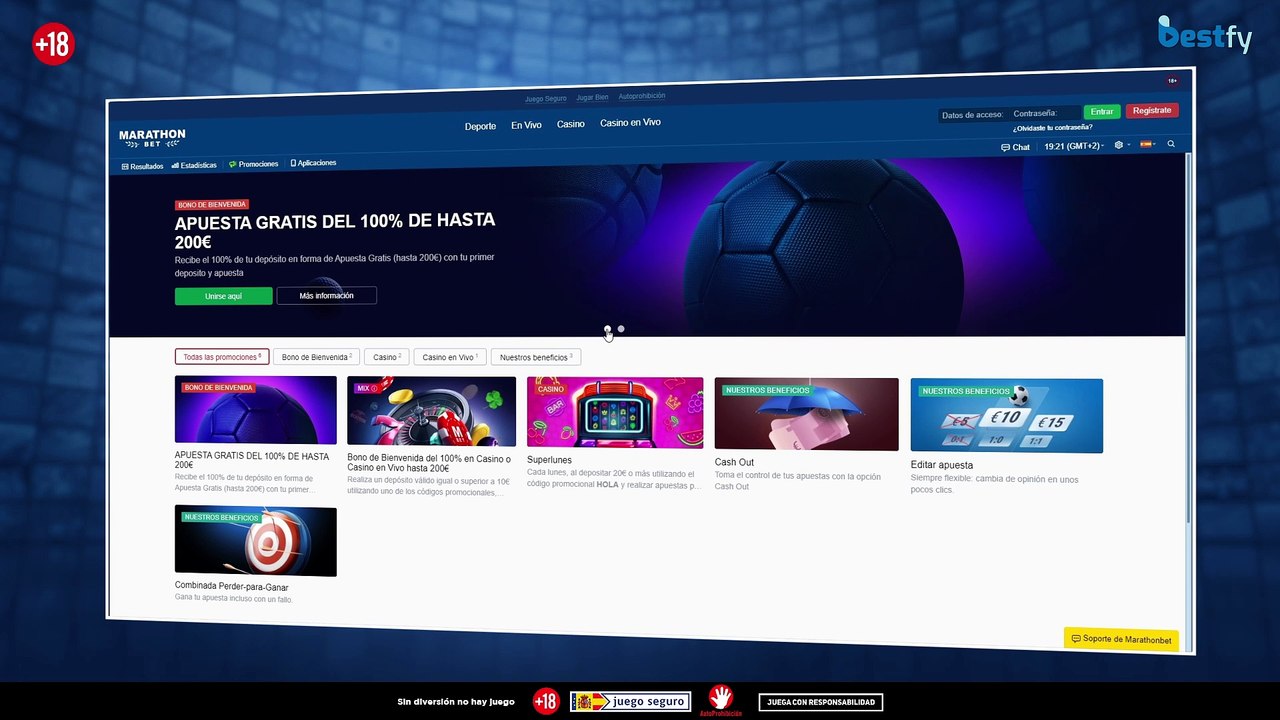
Task: Open the Casino roulette bonus thumbnail
Action: (x=432, y=411)
